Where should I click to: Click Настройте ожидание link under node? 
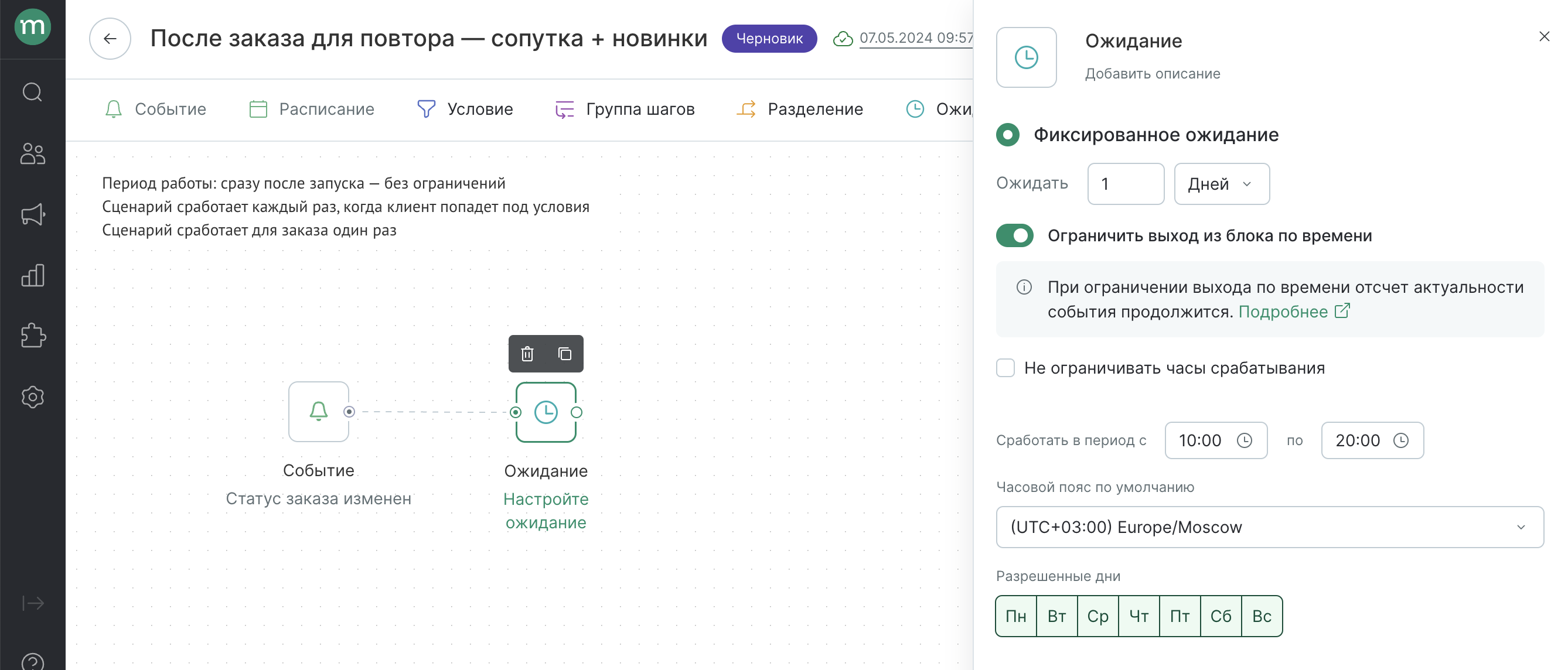click(x=546, y=511)
